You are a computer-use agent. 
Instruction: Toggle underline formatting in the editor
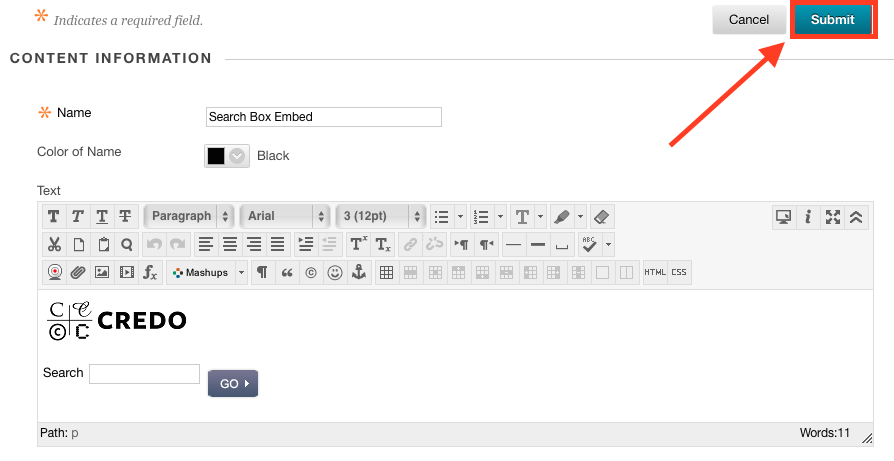tap(102, 217)
